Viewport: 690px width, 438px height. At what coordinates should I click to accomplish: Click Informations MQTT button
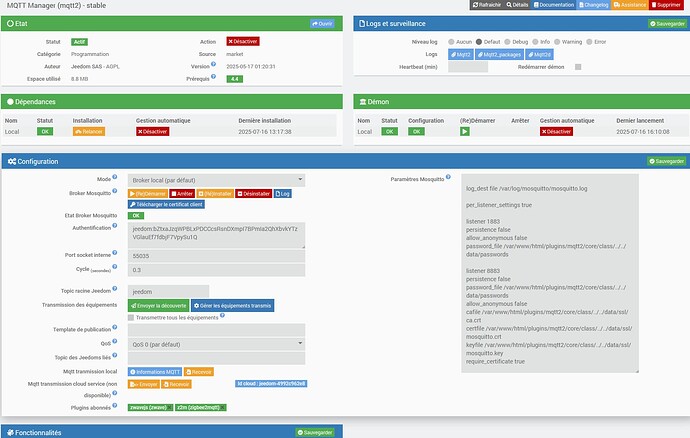pos(155,372)
